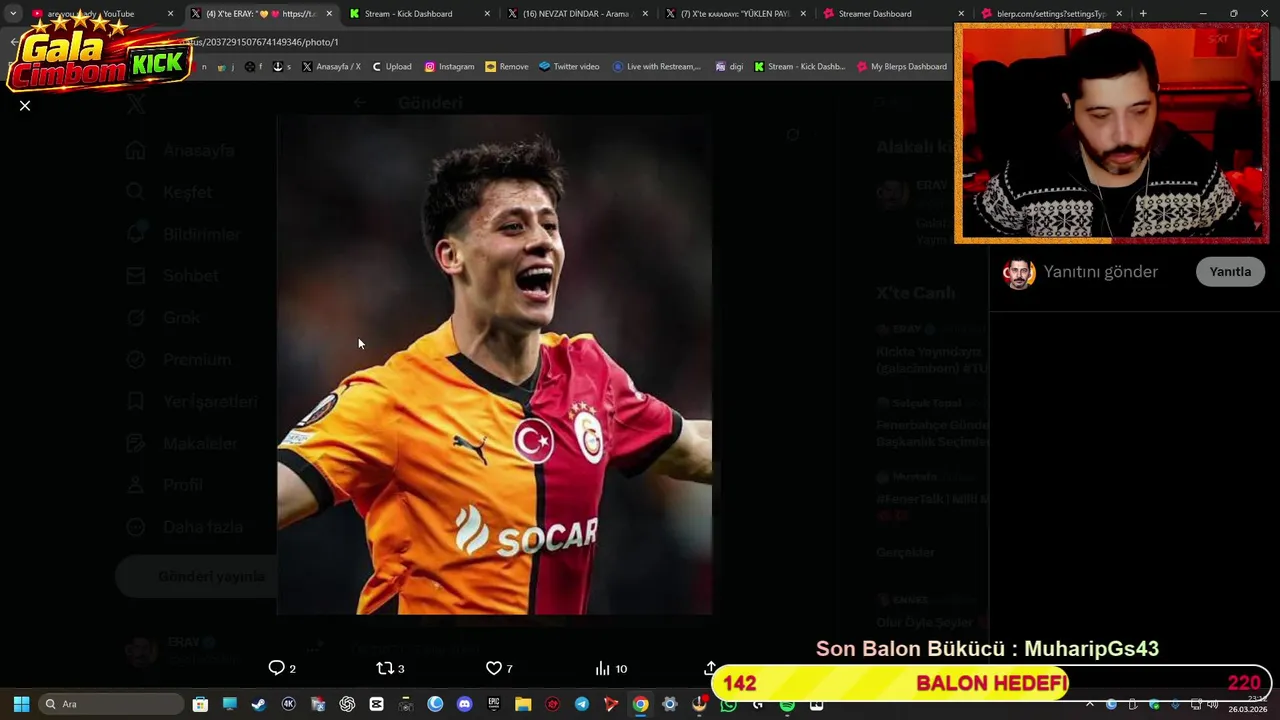Switch to the 'YÜKLEN PAYI' X tab
Image resolution: width=1280 pixels, height=720 pixels.
736,14
